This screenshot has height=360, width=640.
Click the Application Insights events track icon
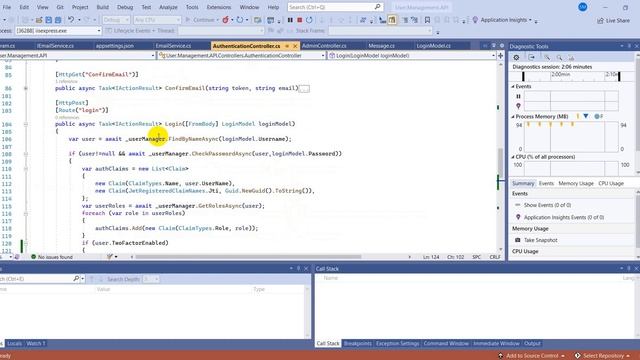[518, 106]
